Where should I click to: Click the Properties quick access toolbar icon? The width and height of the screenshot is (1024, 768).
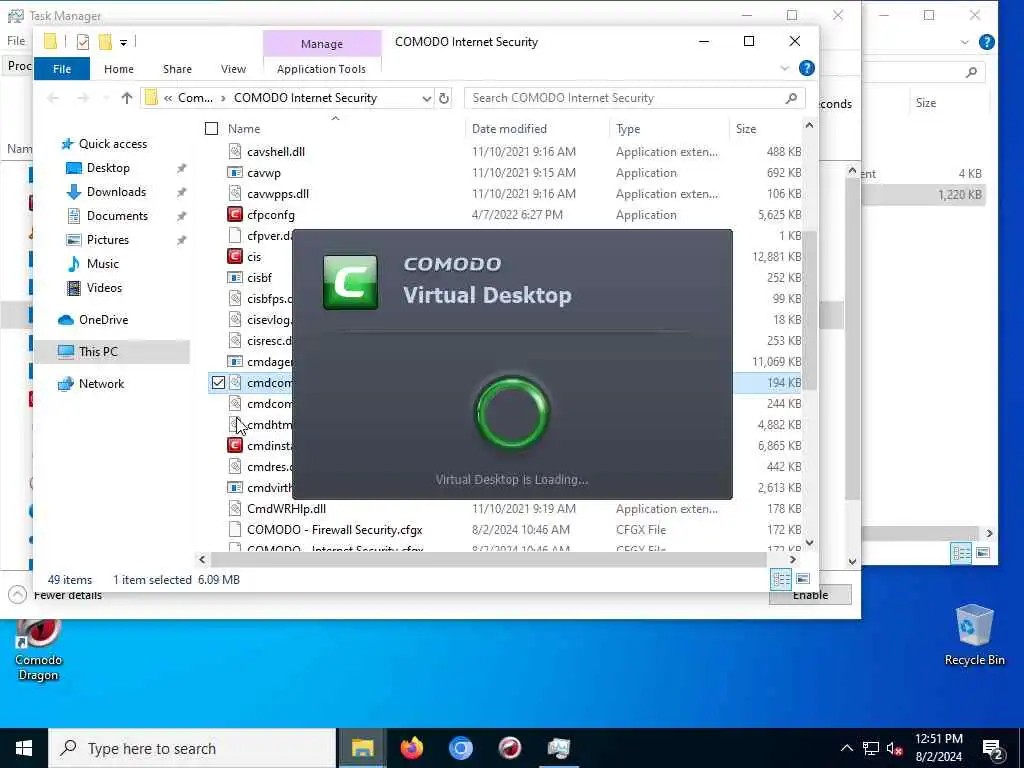tap(82, 42)
